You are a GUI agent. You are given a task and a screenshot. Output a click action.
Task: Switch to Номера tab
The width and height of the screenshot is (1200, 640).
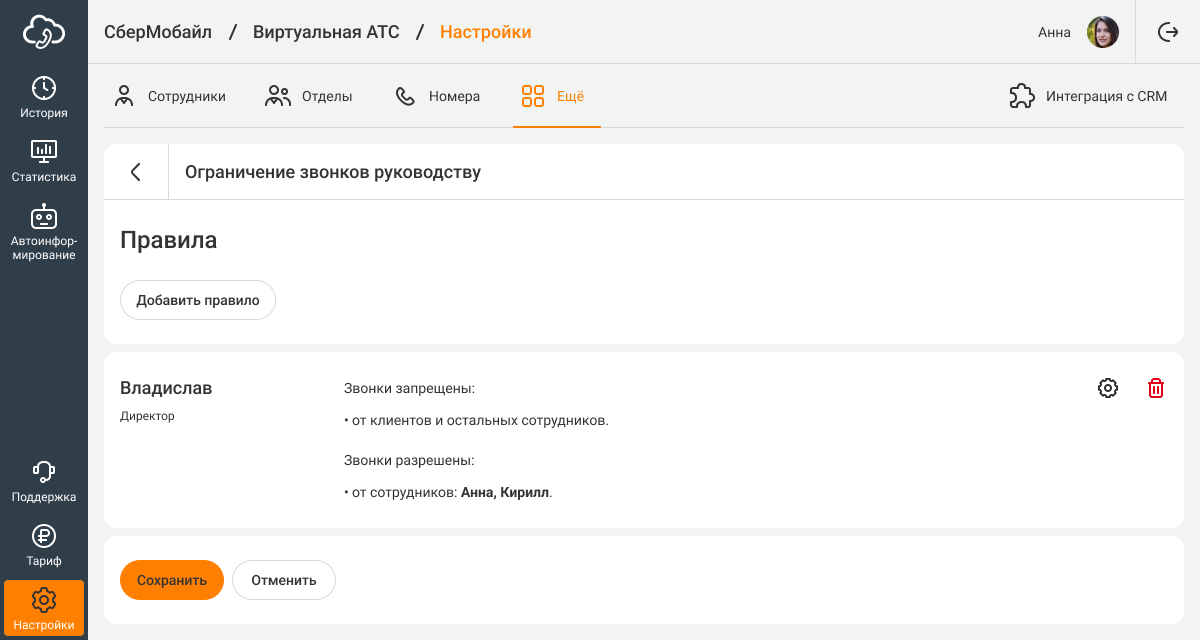438,97
